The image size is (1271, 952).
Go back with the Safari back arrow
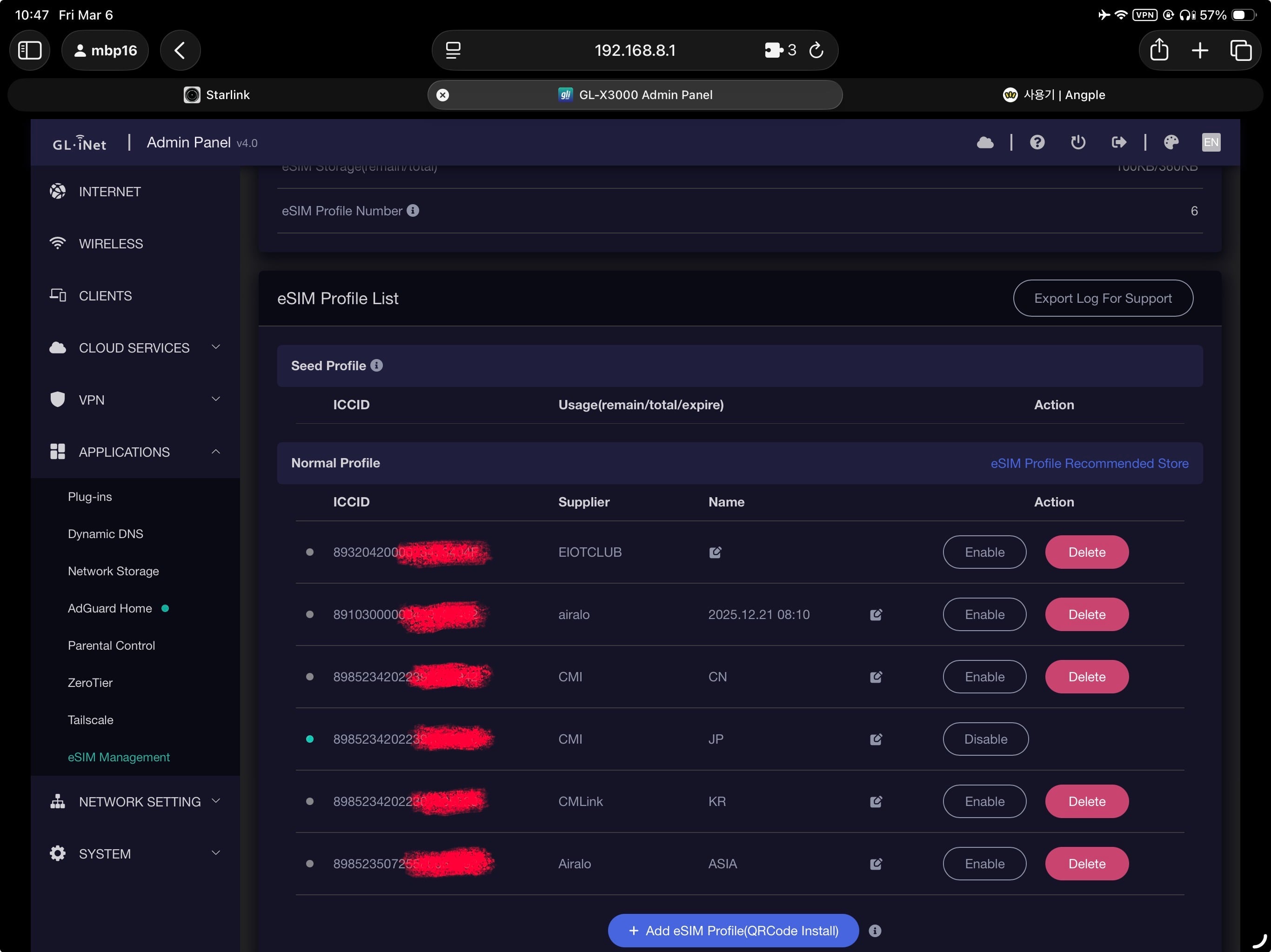tap(180, 51)
